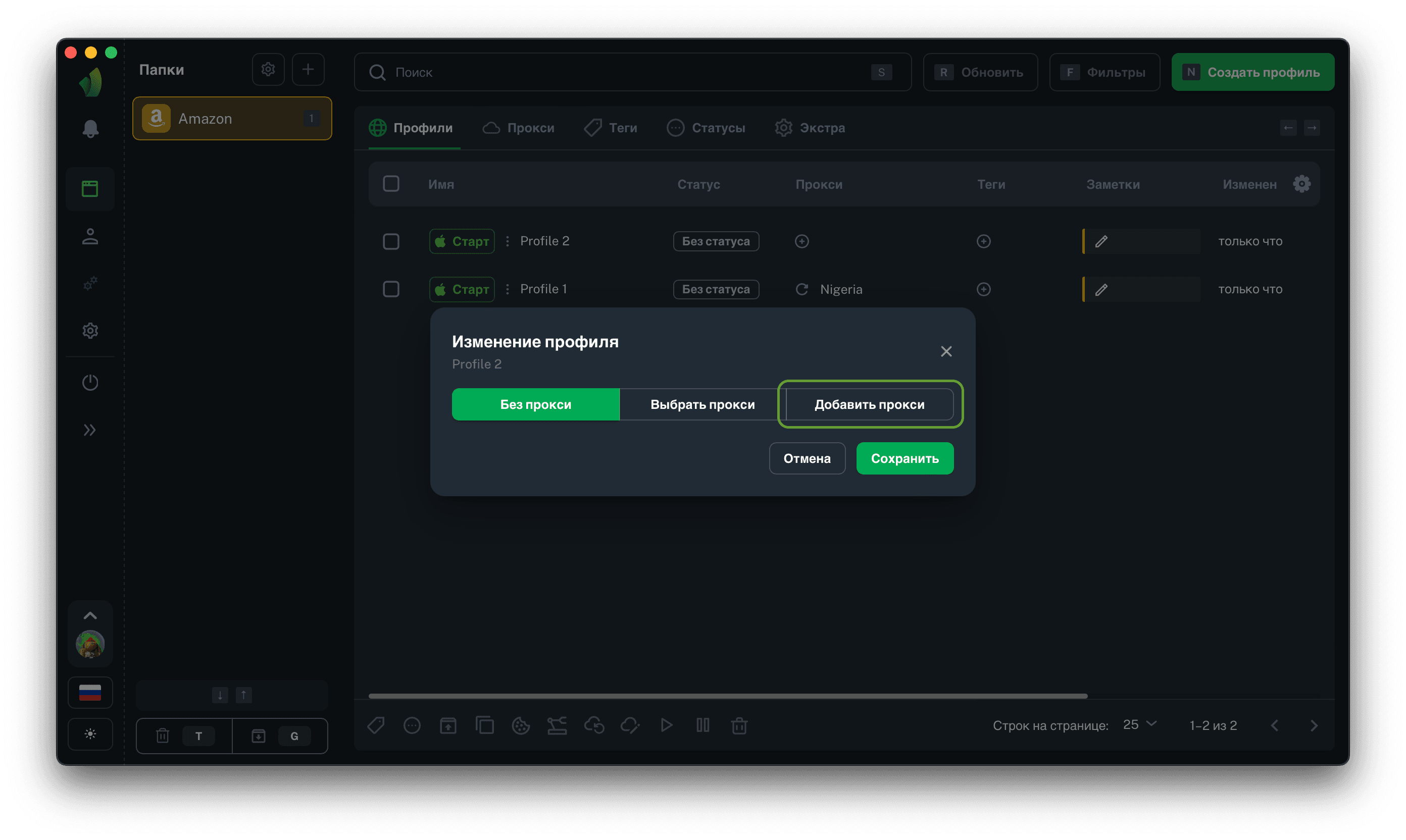The width and height of the screenshot is (1406, 840).
Task: Toggle the light theme sun icon
Action: (x=90, y=734)
